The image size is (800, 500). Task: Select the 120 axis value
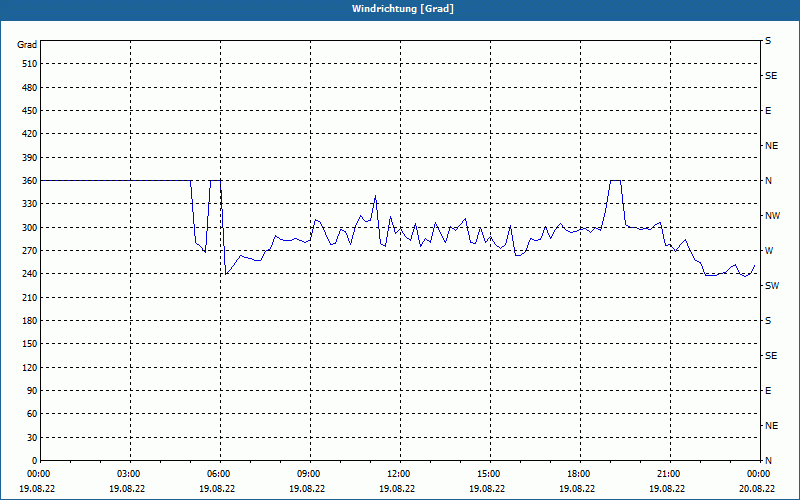[30, 367]
